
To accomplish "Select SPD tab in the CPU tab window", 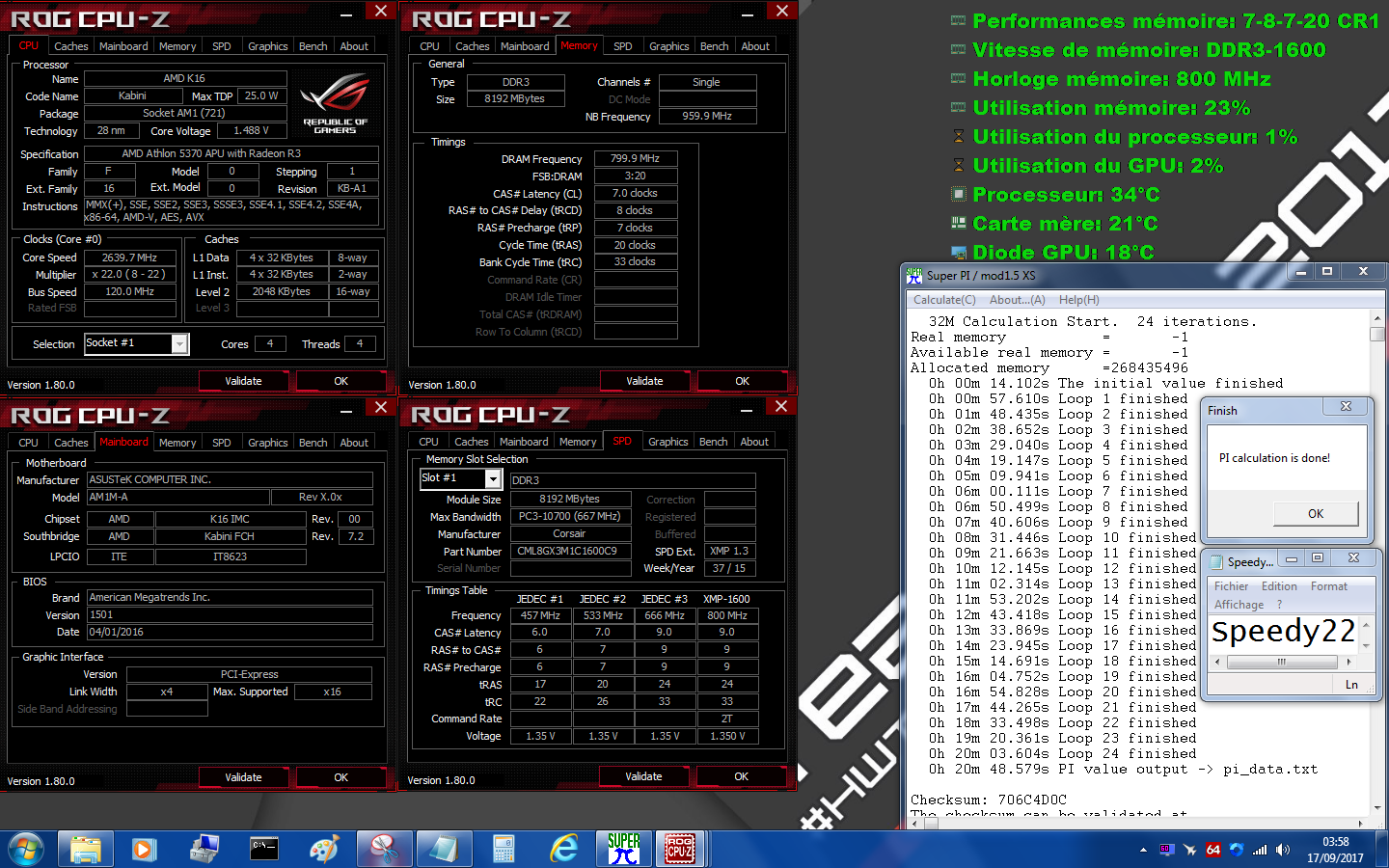I will coord(221,46).
